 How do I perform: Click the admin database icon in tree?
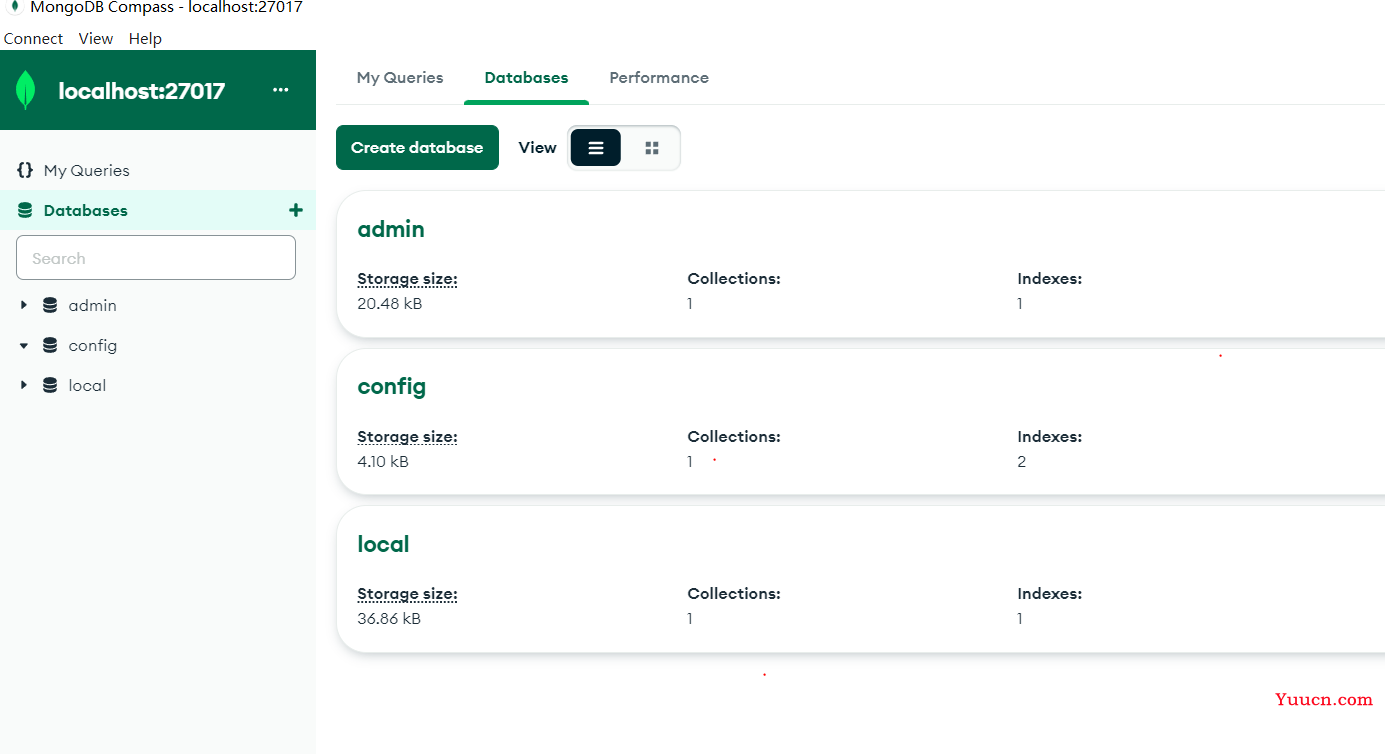point(50,305)
